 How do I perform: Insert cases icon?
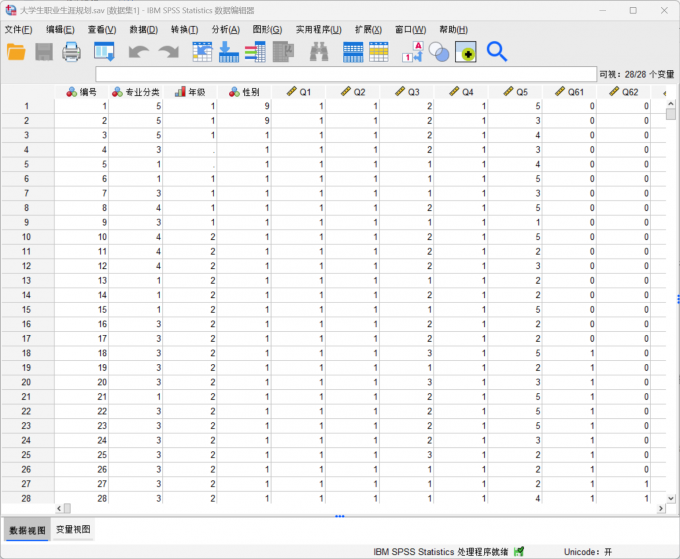click(x=353, y=52)
